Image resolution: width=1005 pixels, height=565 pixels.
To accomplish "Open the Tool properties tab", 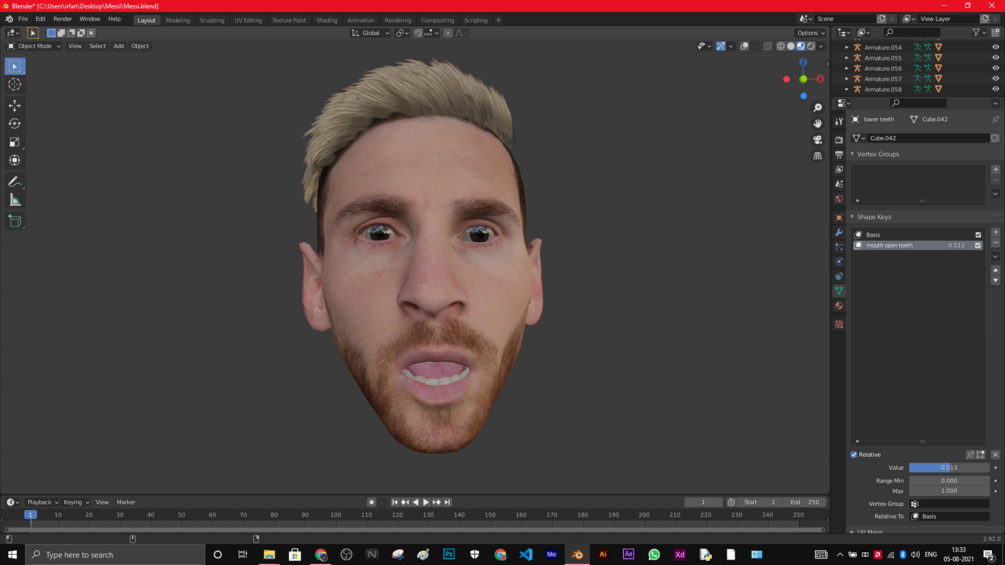I will coord(839,121).
